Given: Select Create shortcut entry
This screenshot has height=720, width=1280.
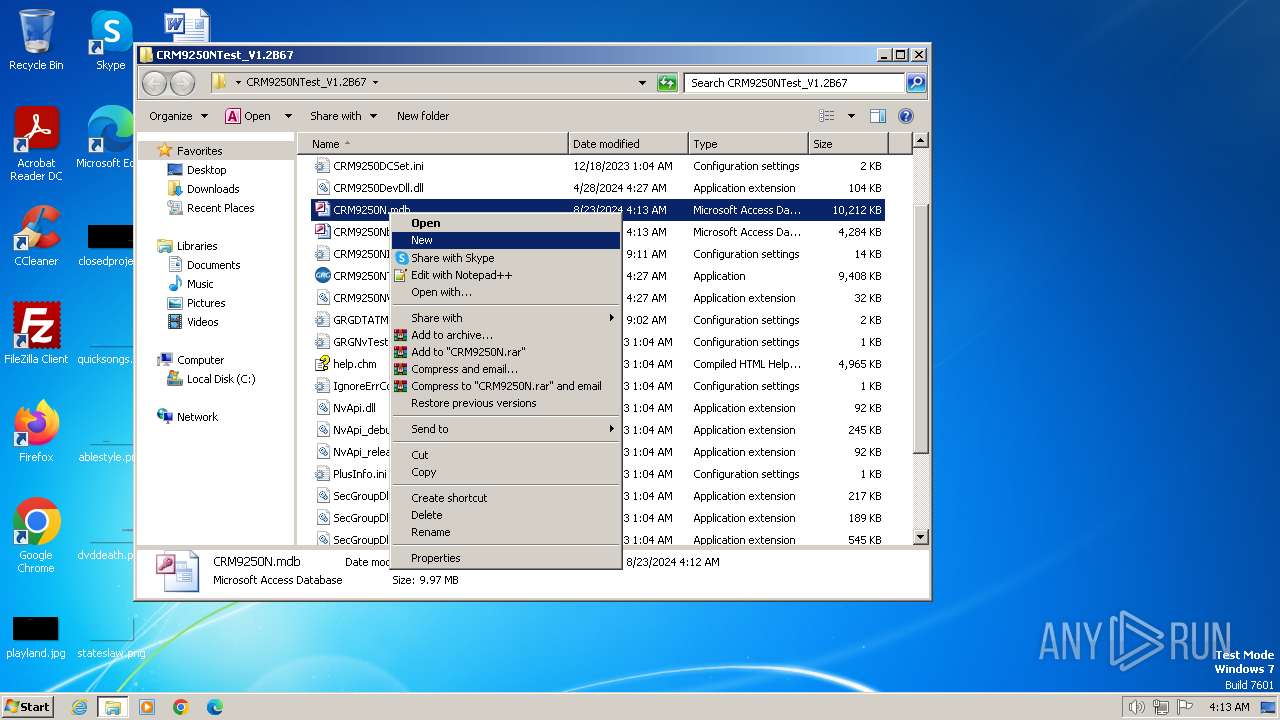Looking at the screenshot, I should pos(506,498).
